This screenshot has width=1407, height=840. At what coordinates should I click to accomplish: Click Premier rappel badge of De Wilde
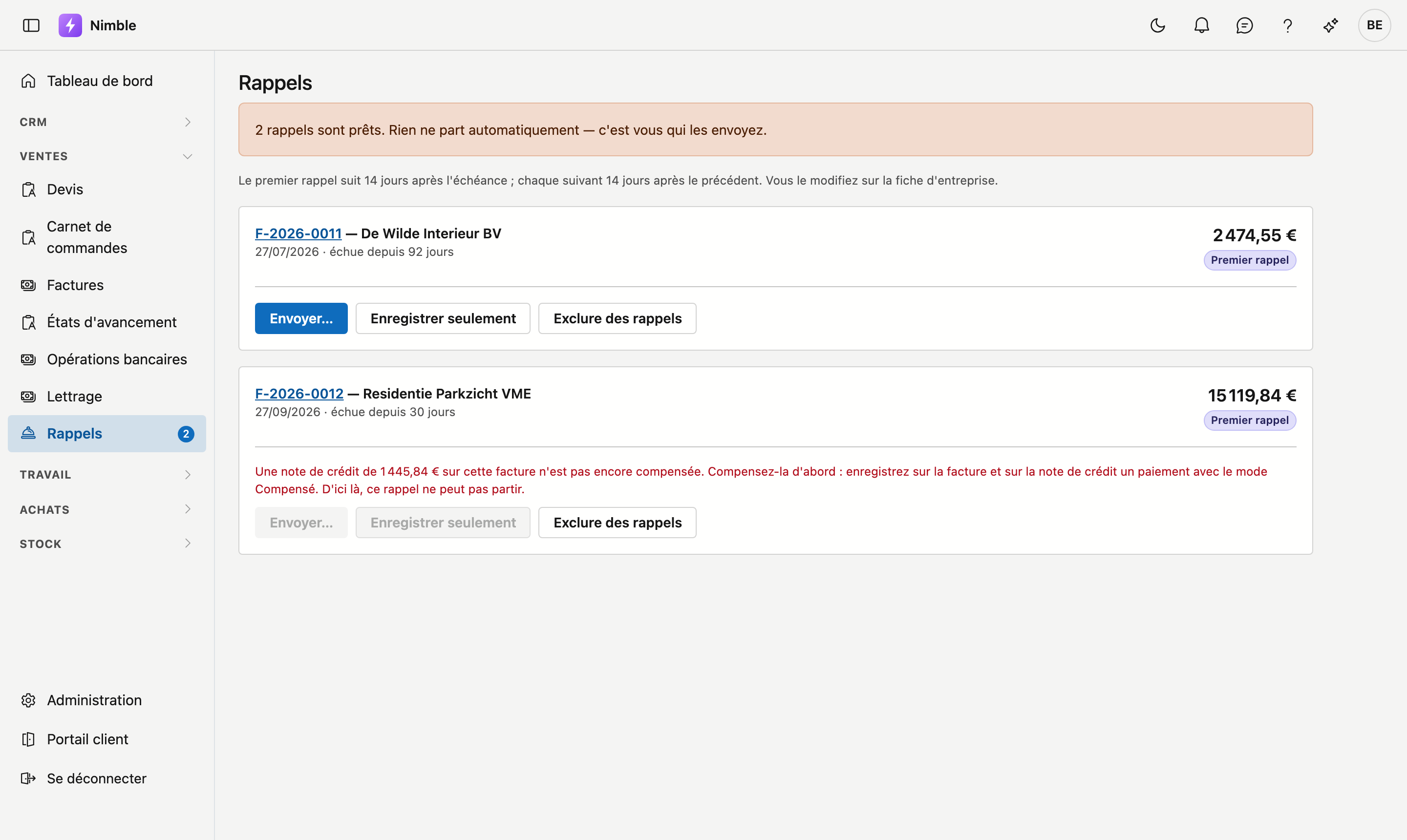(1250, 260)
